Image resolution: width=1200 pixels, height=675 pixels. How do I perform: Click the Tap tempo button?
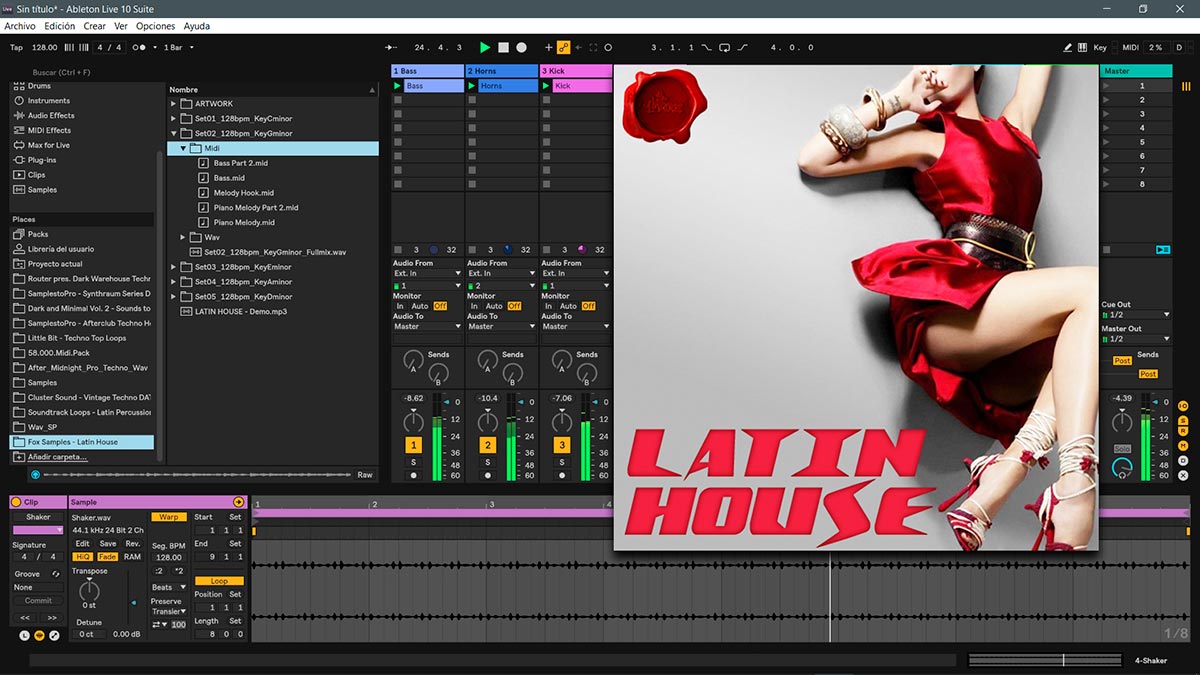click(x=16, y=47)
